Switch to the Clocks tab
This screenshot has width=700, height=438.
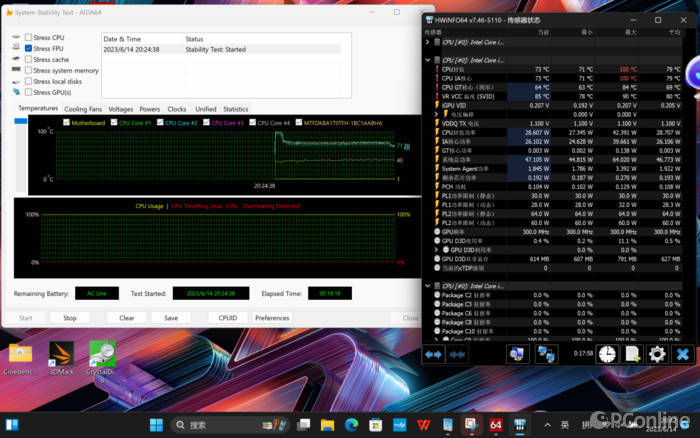[x=177, y=109]
